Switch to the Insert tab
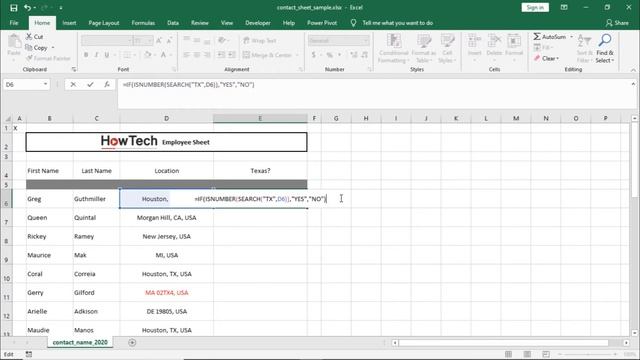The image size is (640, 360). 69,23
